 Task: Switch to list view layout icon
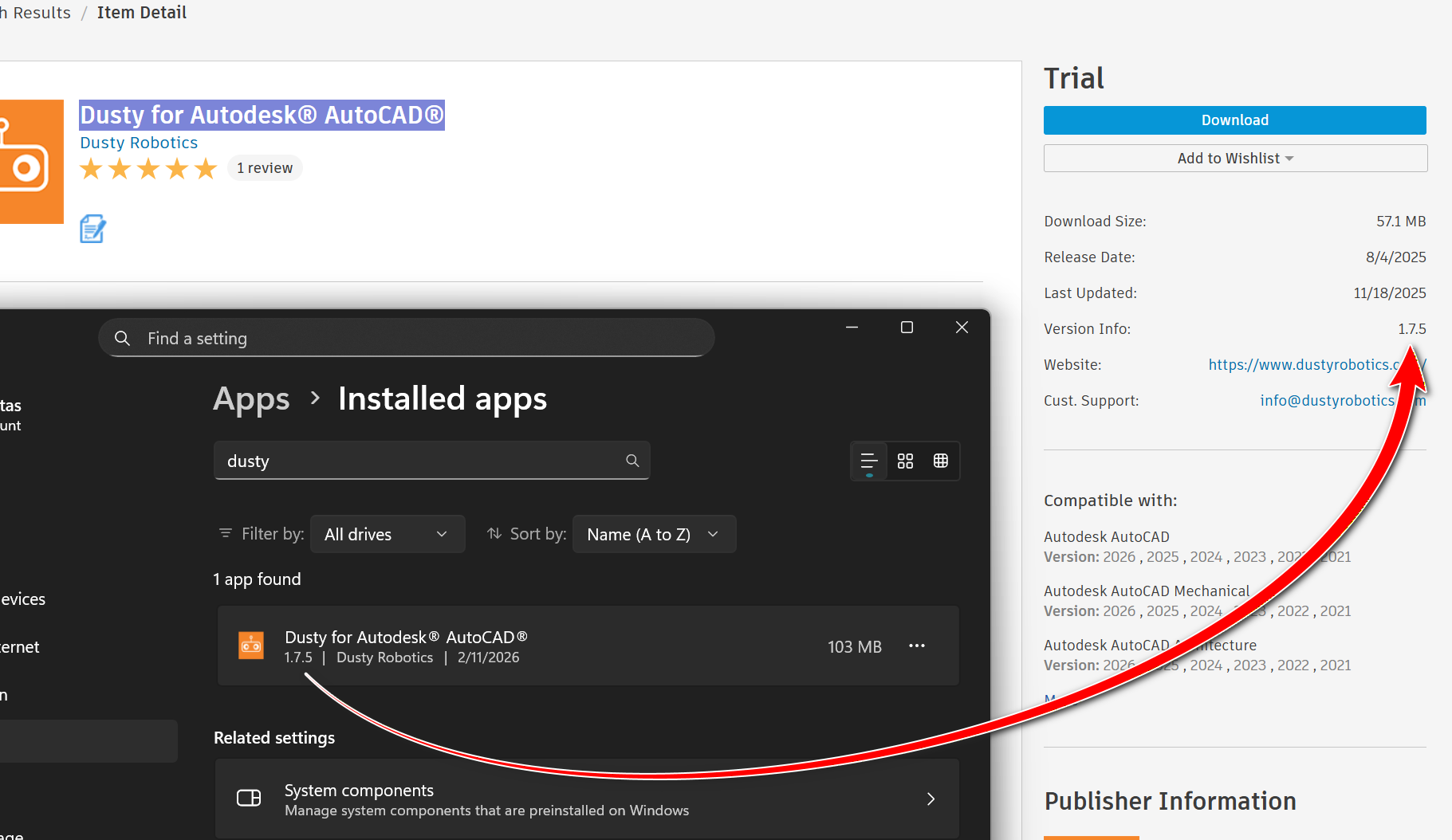click(869, 461)
